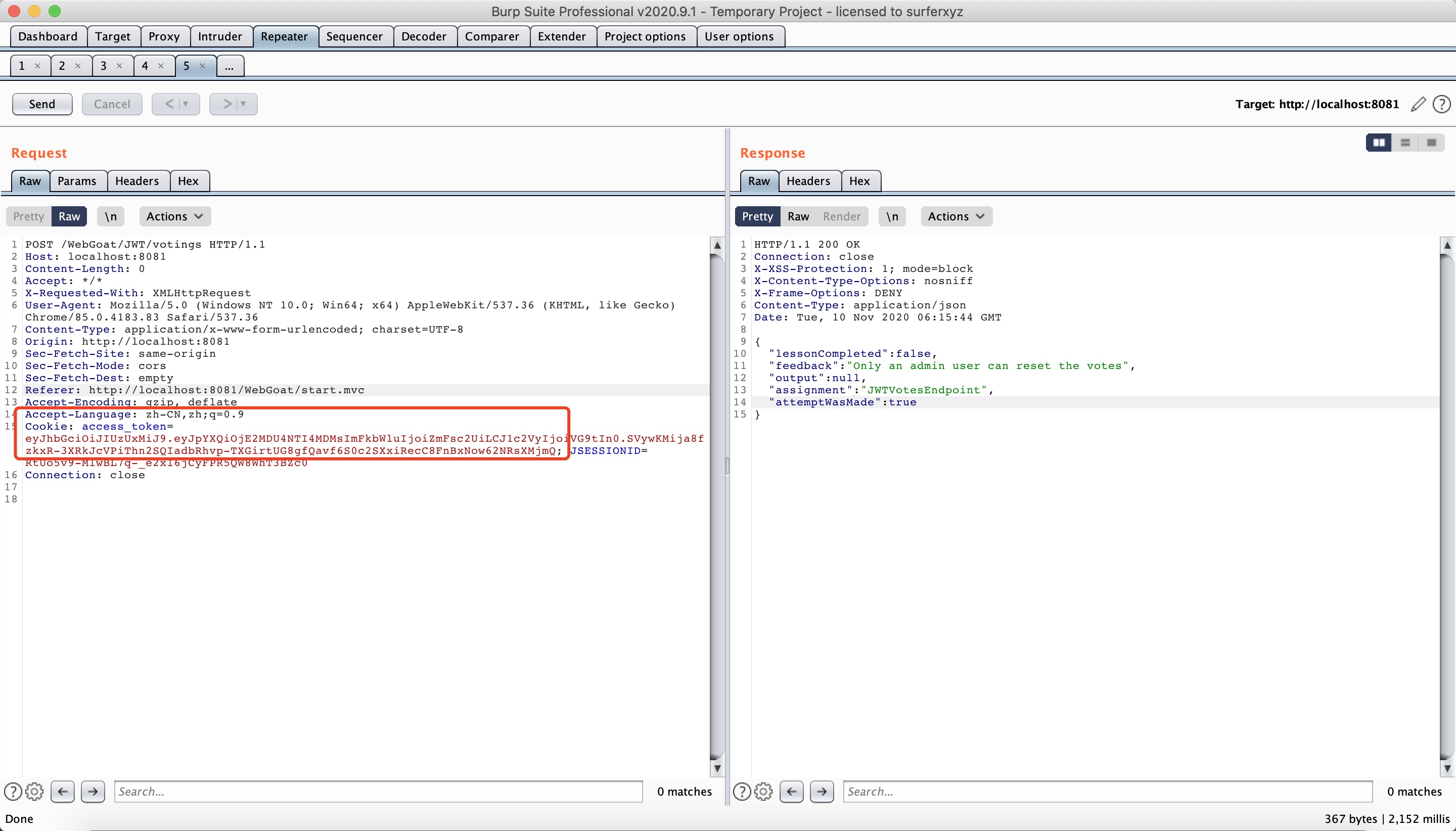Switch response view to Raw mode
The height and width of the screenshot is (831, 1456).
point(798,216)
